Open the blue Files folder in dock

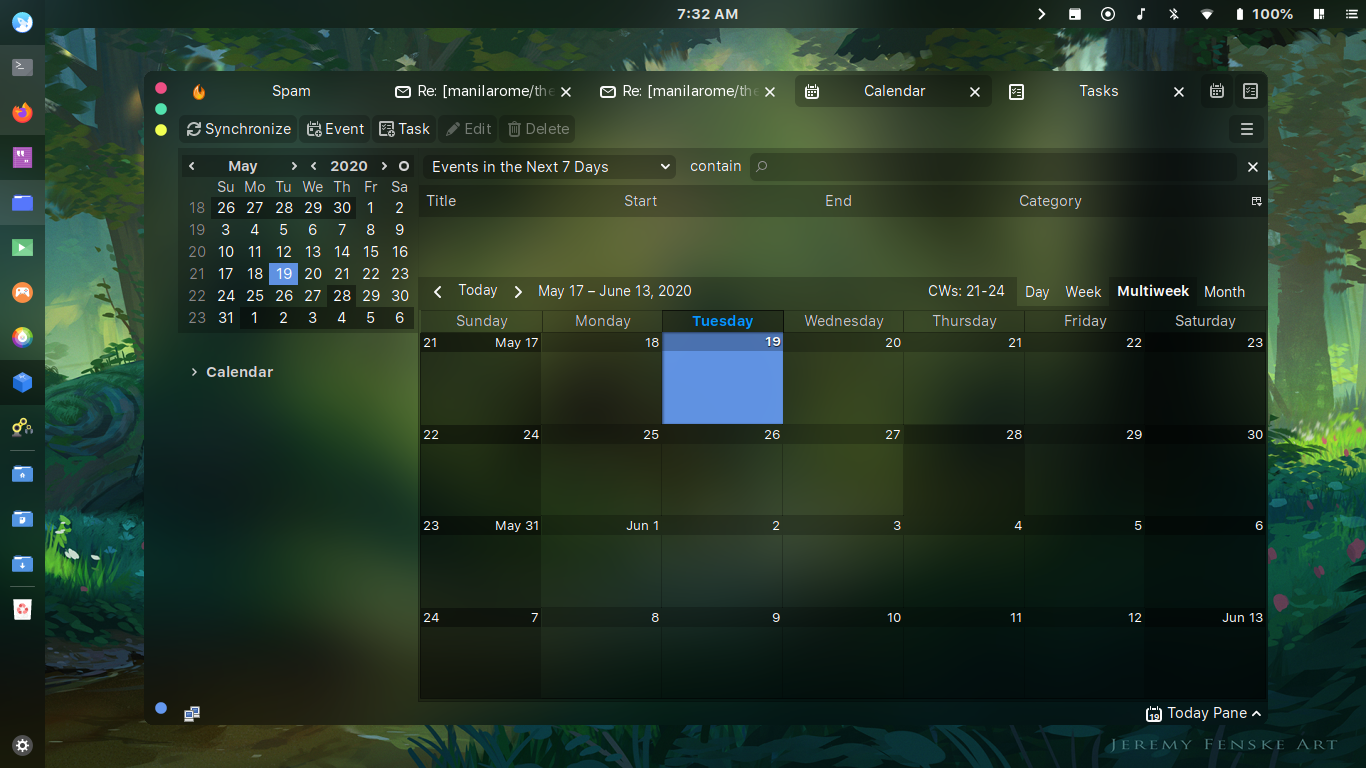click(x=22, y=202)
